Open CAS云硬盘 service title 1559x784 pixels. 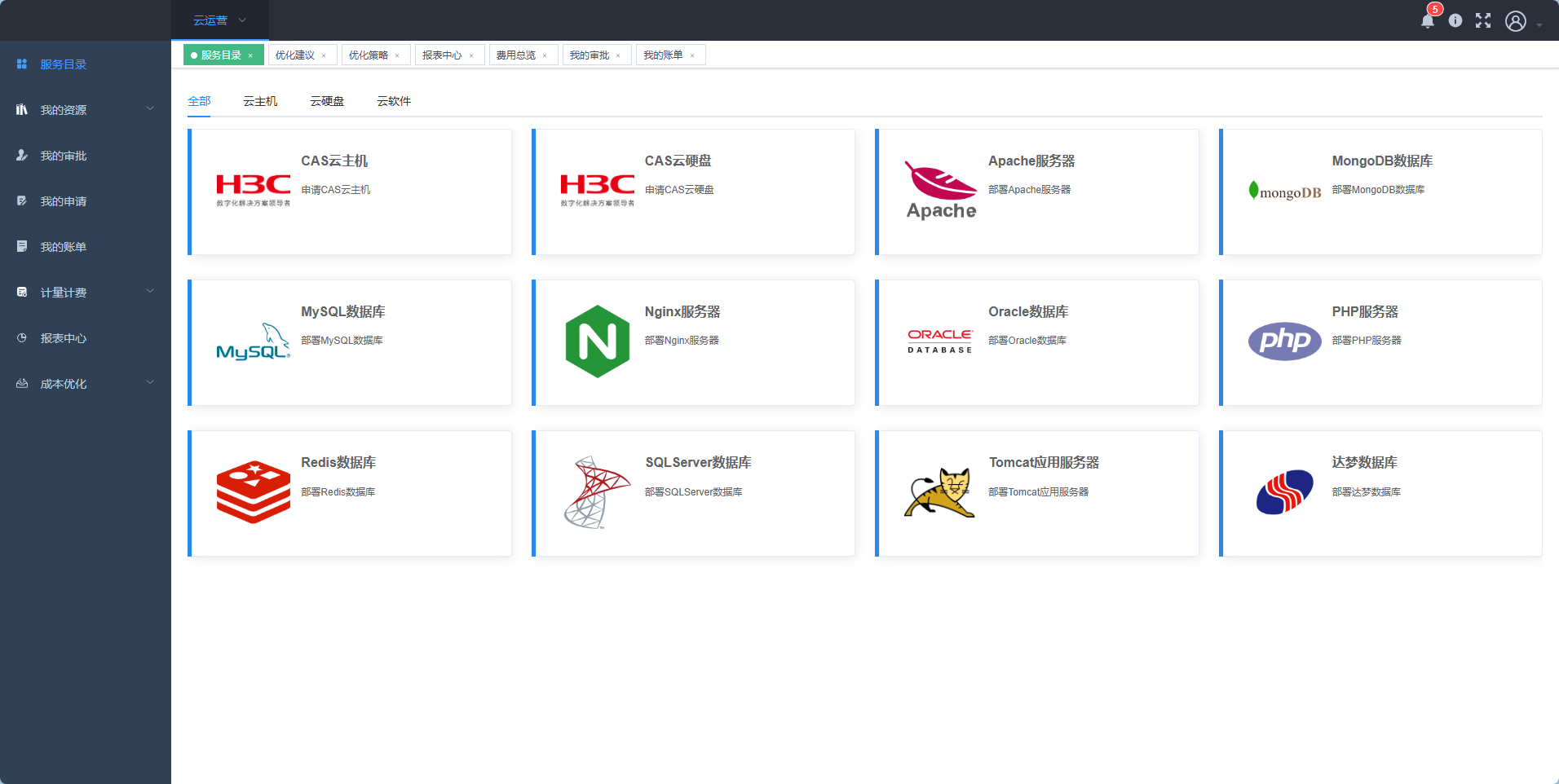[678, 161]
